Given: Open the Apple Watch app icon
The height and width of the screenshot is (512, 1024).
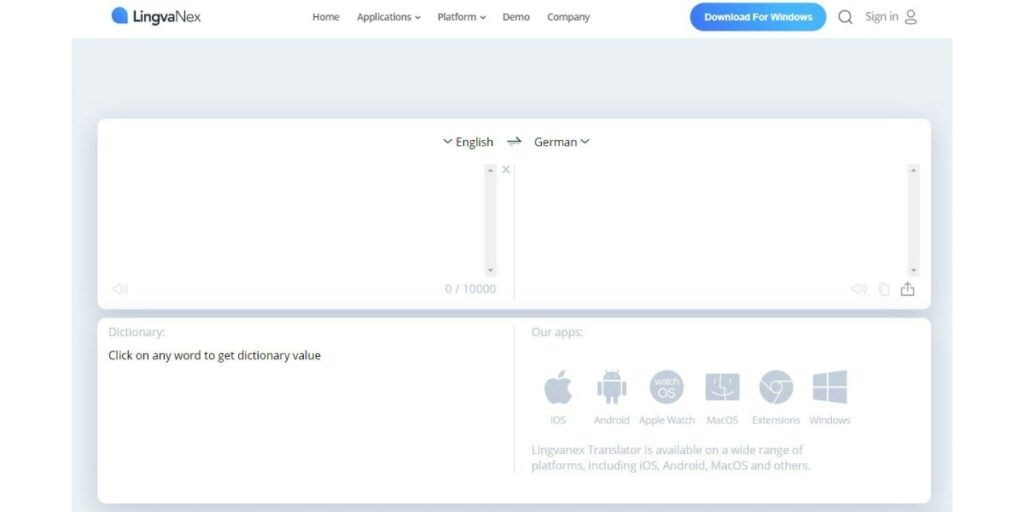Looking at the screenshot, I should coord(667,387).
